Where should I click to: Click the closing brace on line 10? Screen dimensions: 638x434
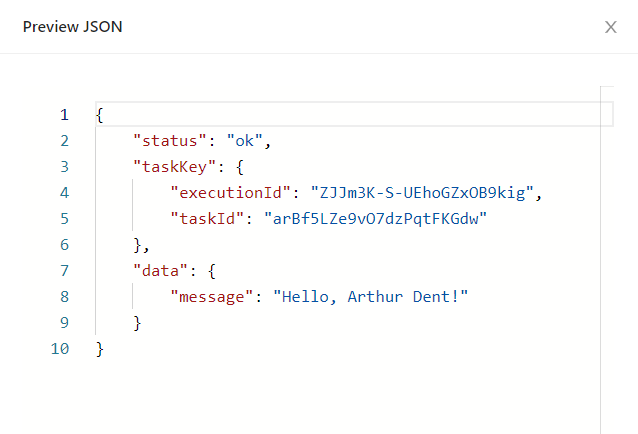[100, 349]
